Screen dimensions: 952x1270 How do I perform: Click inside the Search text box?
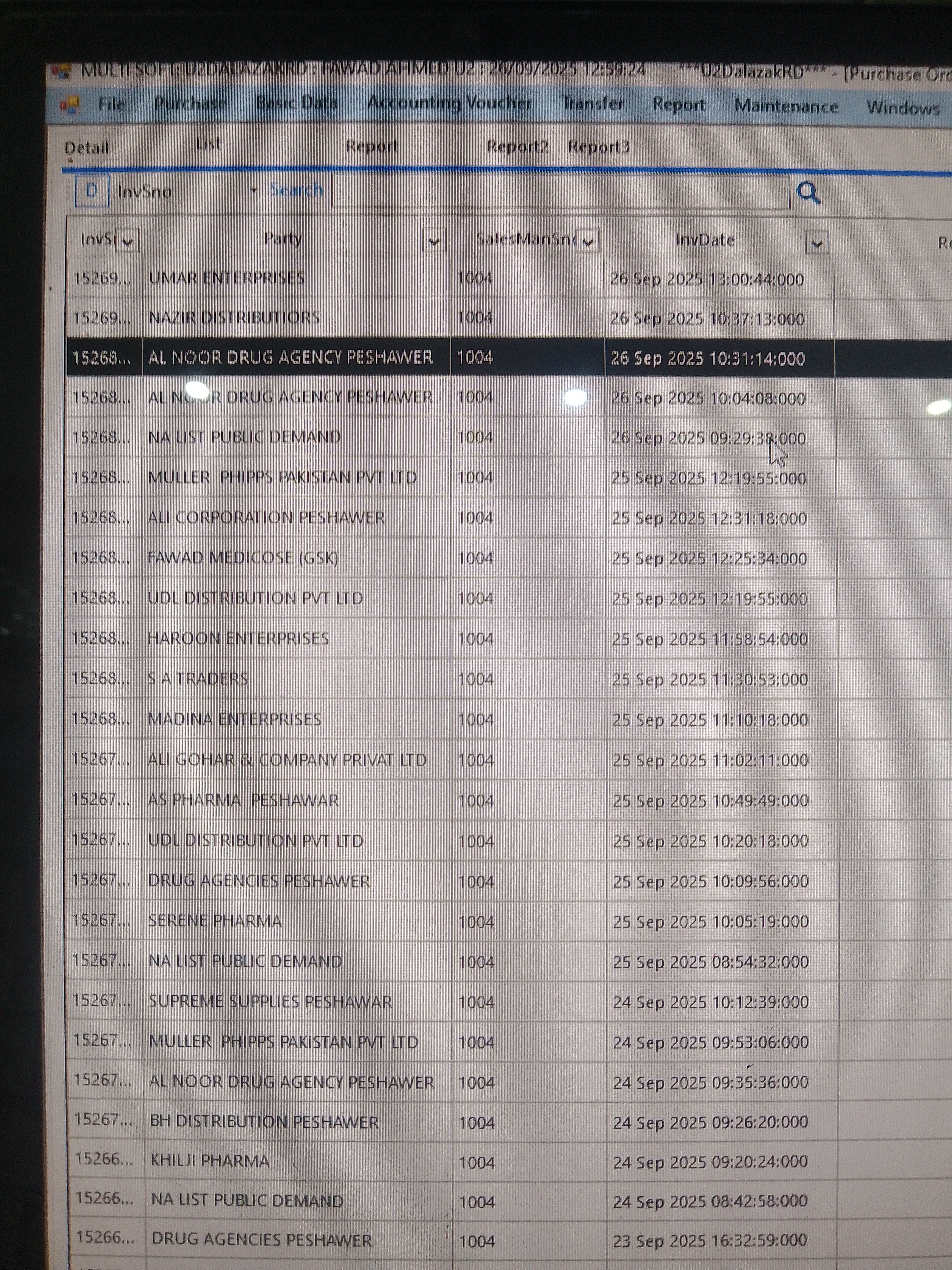560,193
